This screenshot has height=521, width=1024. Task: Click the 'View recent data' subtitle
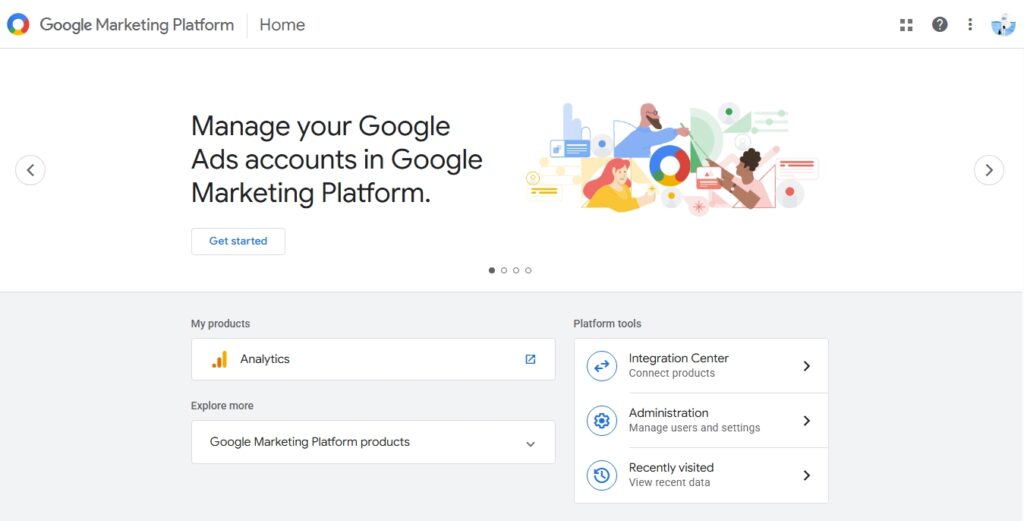click(669, 483)
